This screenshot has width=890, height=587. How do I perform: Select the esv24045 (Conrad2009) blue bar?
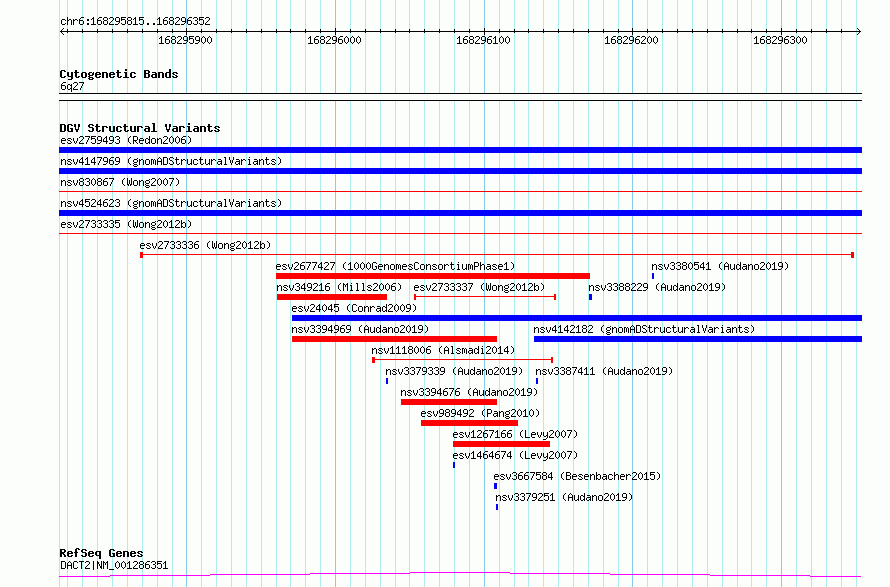577,318
